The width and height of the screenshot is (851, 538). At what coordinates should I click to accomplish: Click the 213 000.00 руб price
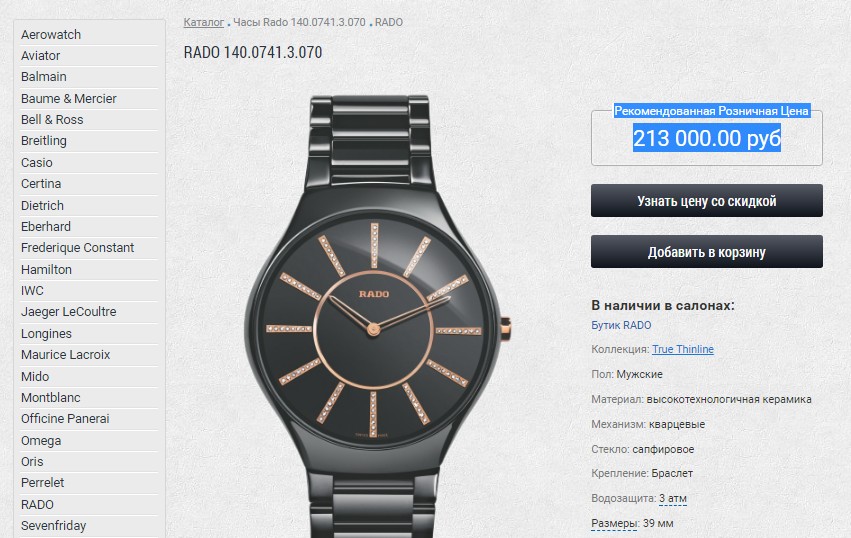point(707,138)
